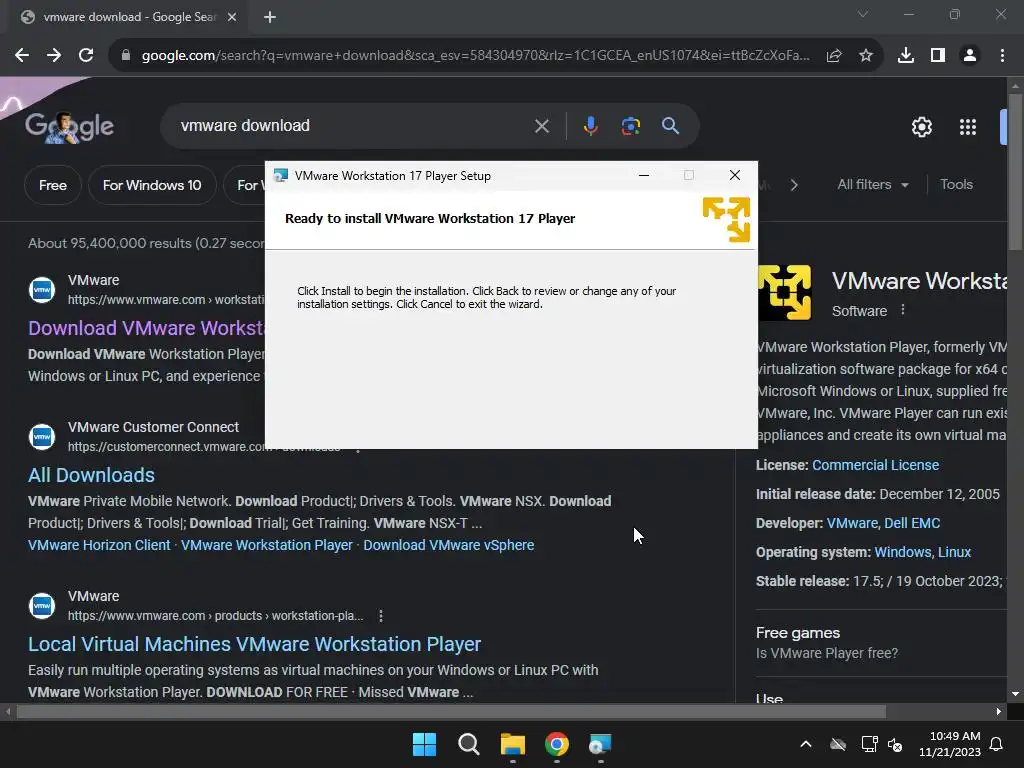This screenshot has height=768, width=1024.
Task: Open Windows Start menu
Action: pos(424,744)
